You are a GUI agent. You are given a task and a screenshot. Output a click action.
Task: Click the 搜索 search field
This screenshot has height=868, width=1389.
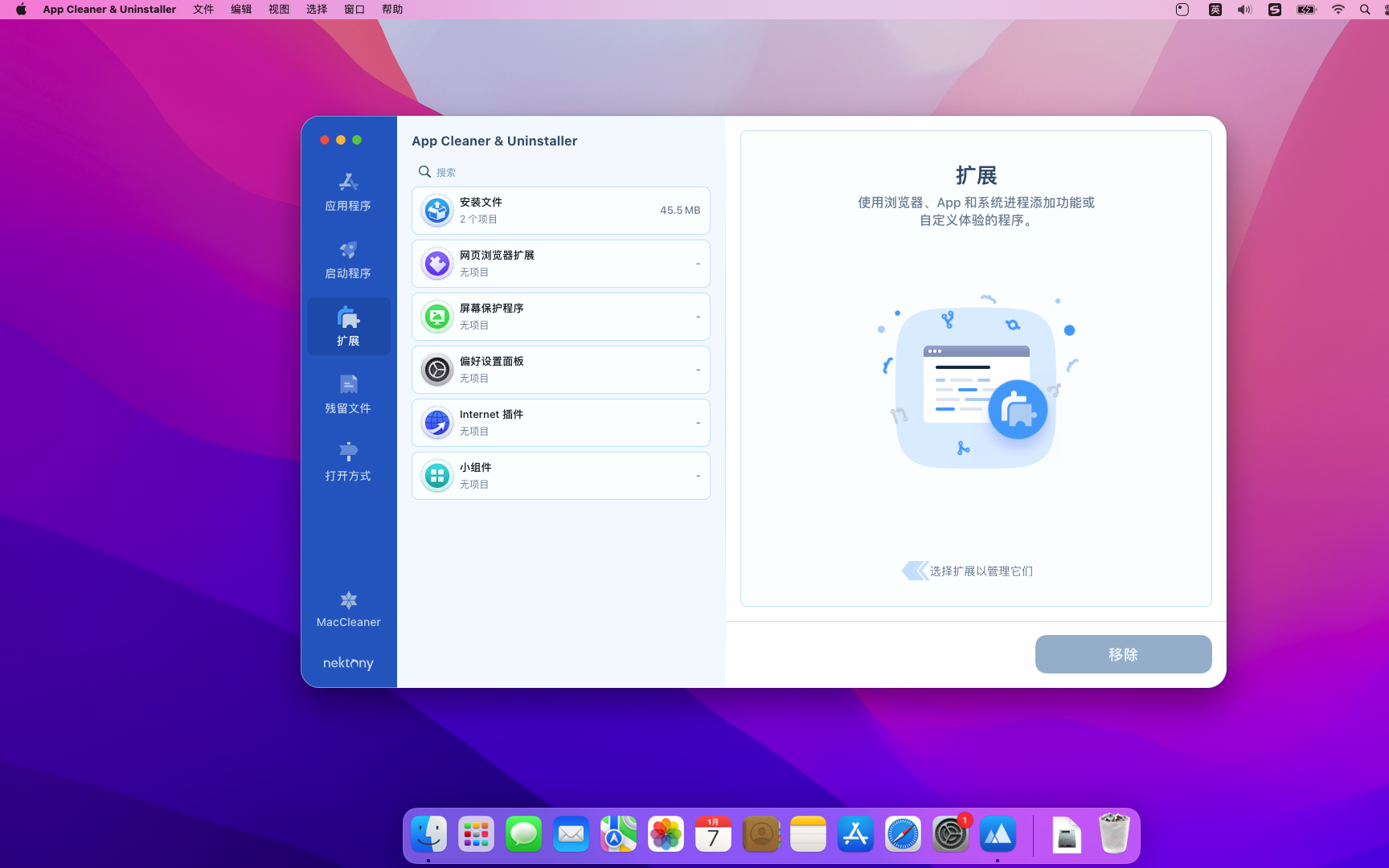pos(563,172)
